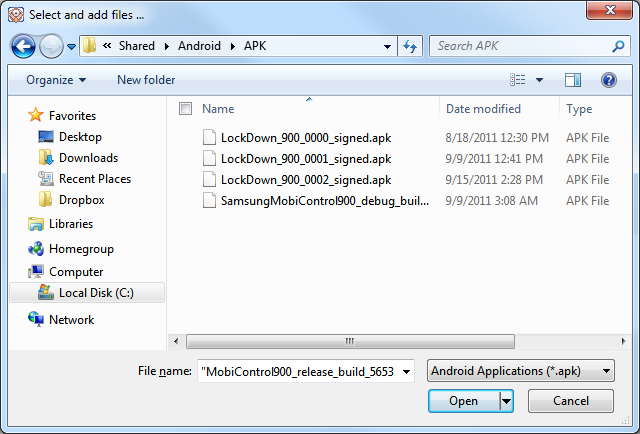Open the File name history dropdown
The image size is (640, 434).
[x=407, y=372]
